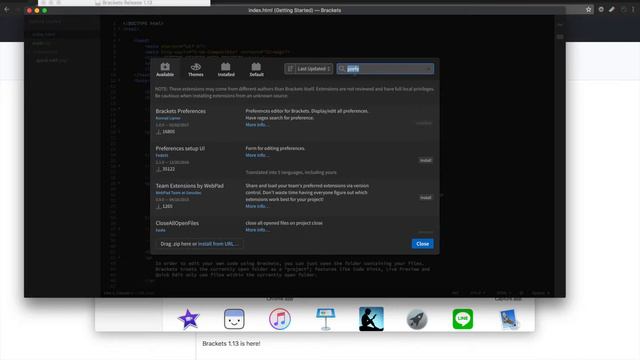Open More info link for Preferences setup UI
Viewport: 640px width, 360px height.
257,156
